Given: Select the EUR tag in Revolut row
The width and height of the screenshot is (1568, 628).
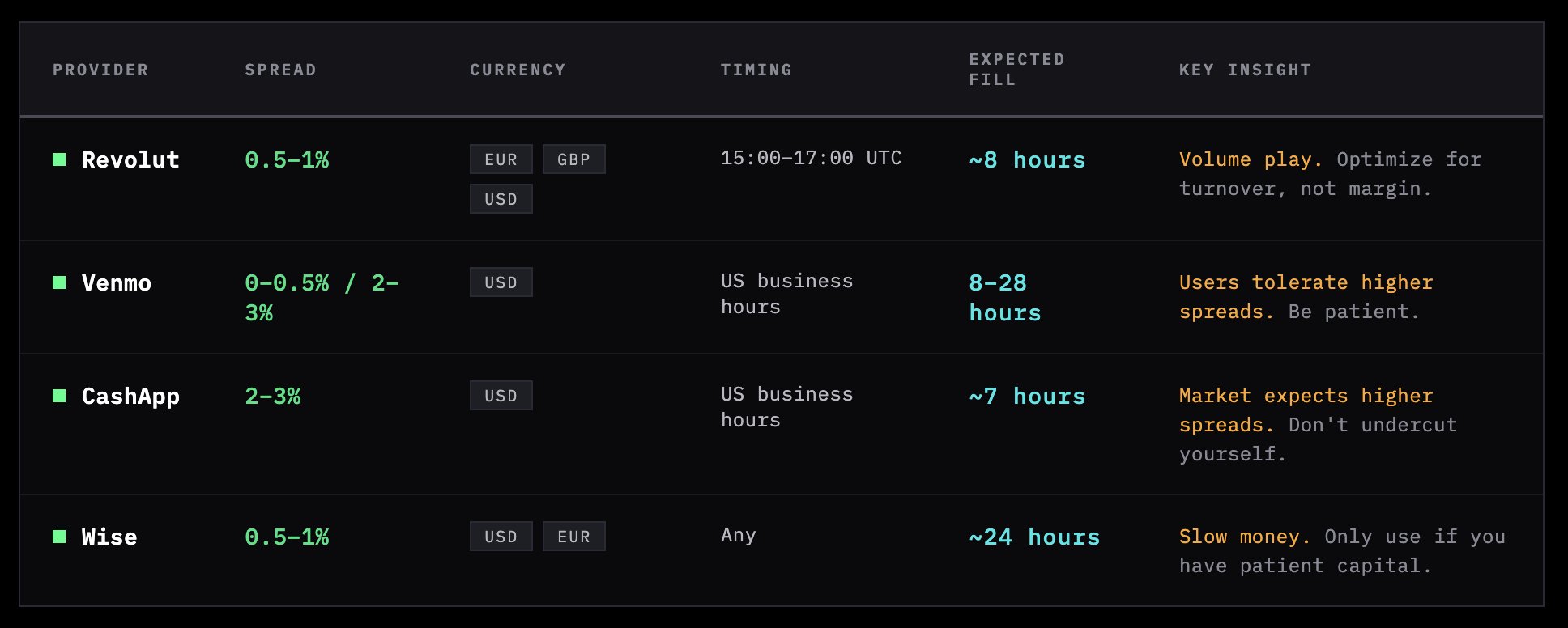Looking at the screenshot, I should [501, 159].
